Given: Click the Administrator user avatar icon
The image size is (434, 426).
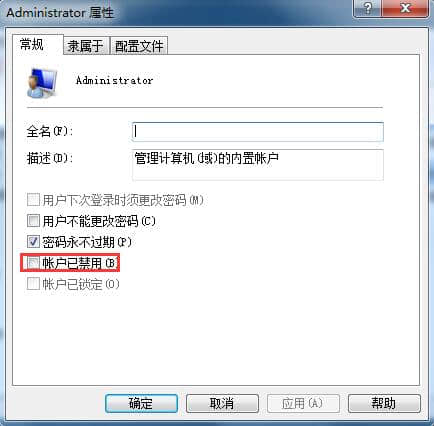Looking at the screenshot, I should click(x=41, y=82).
